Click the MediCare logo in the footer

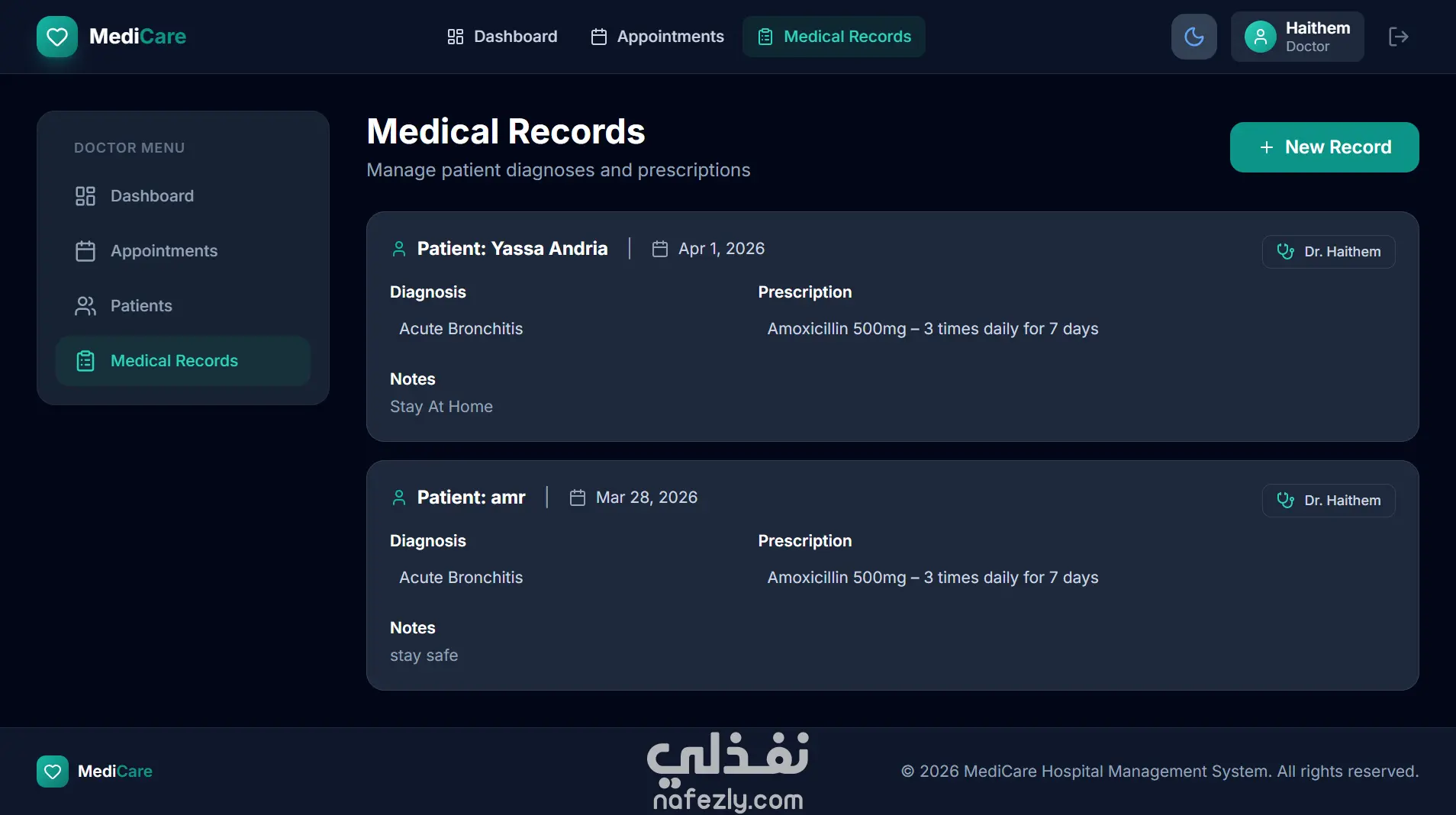tap(95, 772)
